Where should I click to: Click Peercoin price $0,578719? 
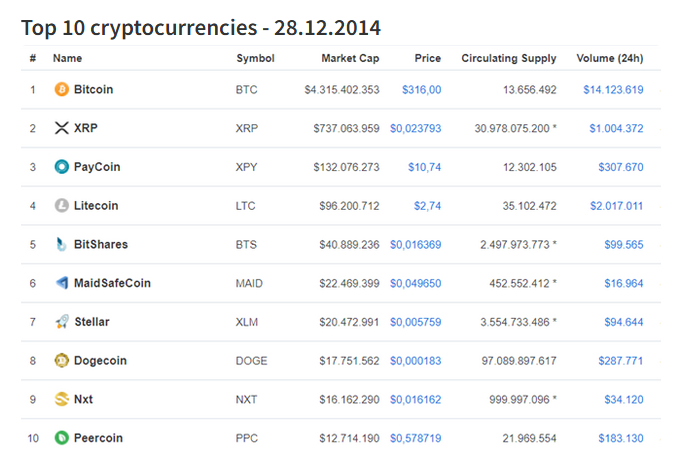(x=416, y=438)
